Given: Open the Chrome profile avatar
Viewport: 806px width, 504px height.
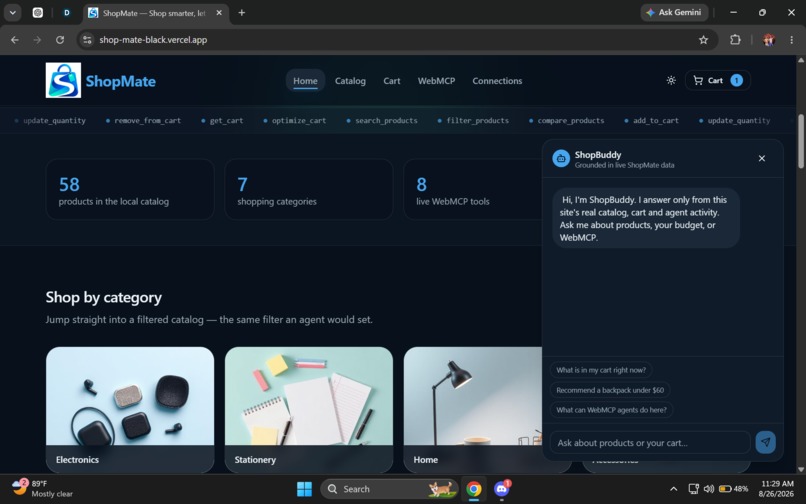Looking at the screenshot, I should pyautogui.click(x=768, y=40).
